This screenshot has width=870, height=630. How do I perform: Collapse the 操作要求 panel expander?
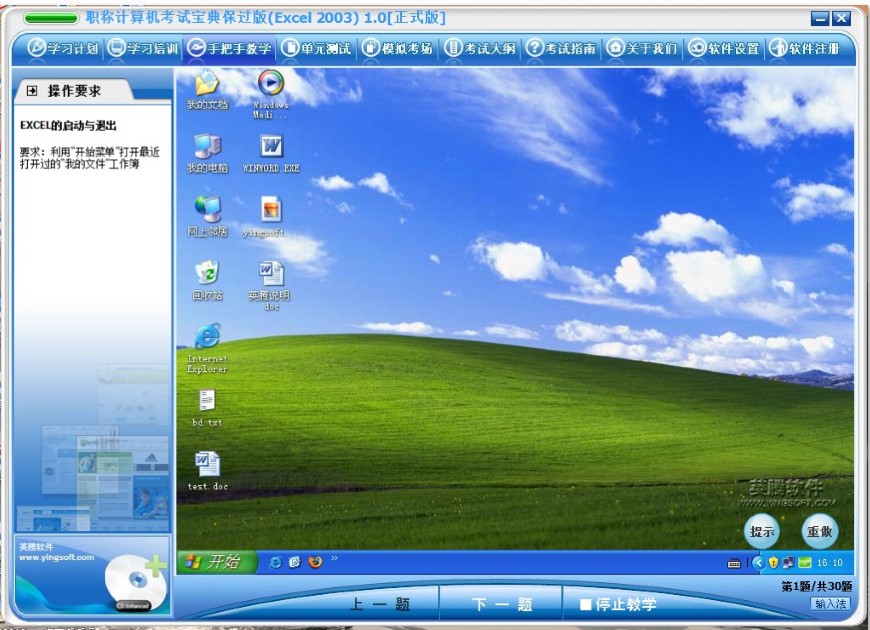(x=32, y=90)
